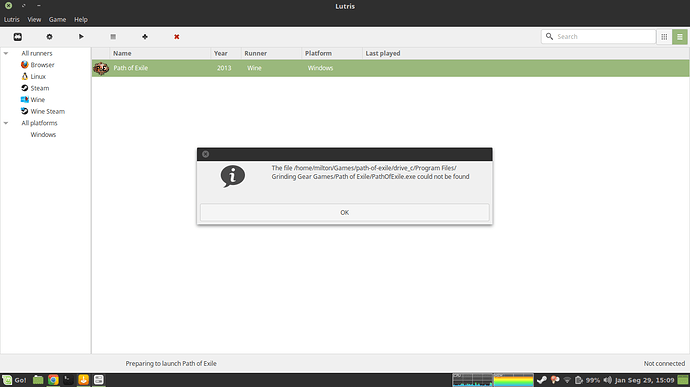
Task: Open the file manager from the taskbar
Action: (38, 380)
